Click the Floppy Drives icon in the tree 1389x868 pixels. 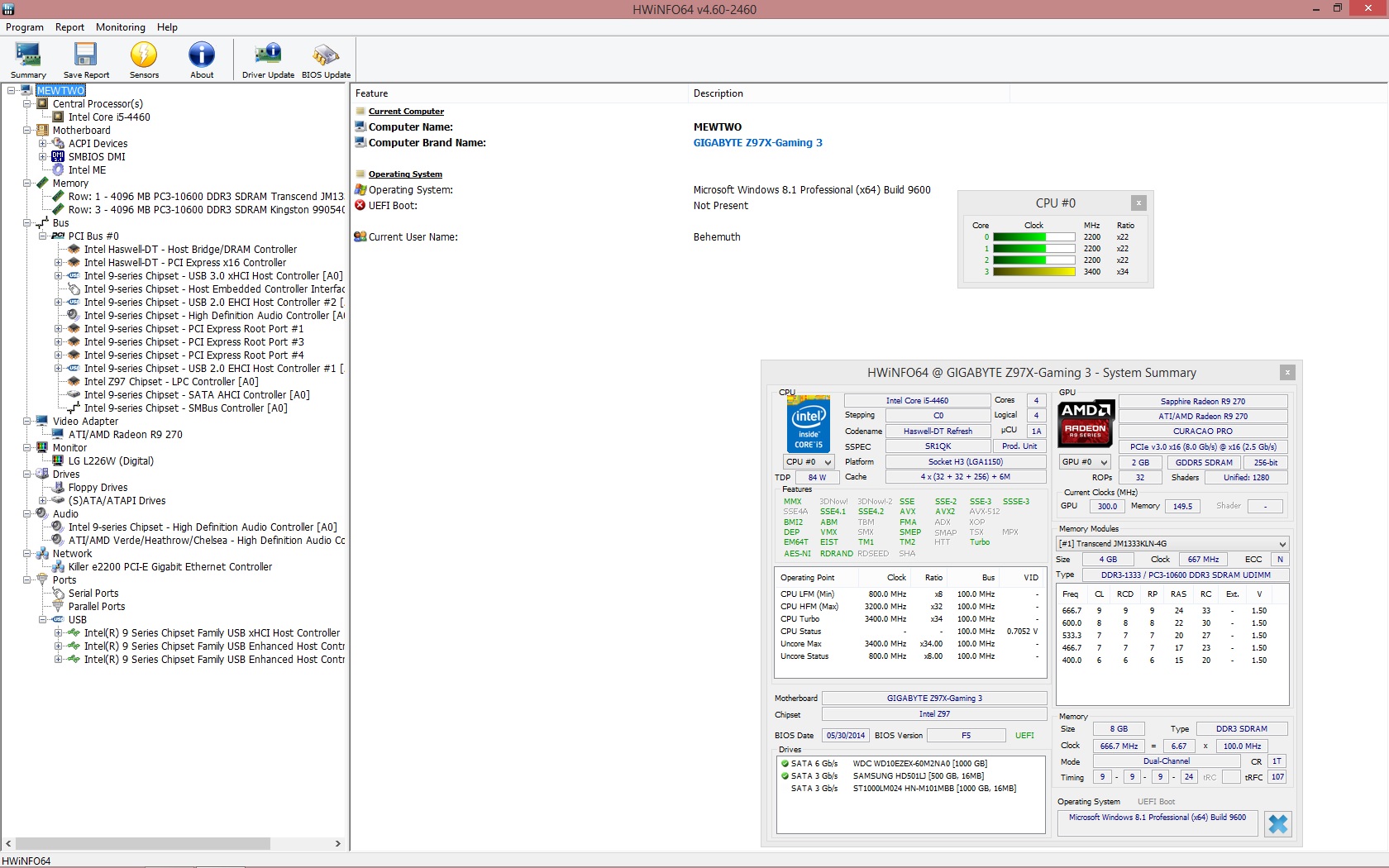(58, 488)
